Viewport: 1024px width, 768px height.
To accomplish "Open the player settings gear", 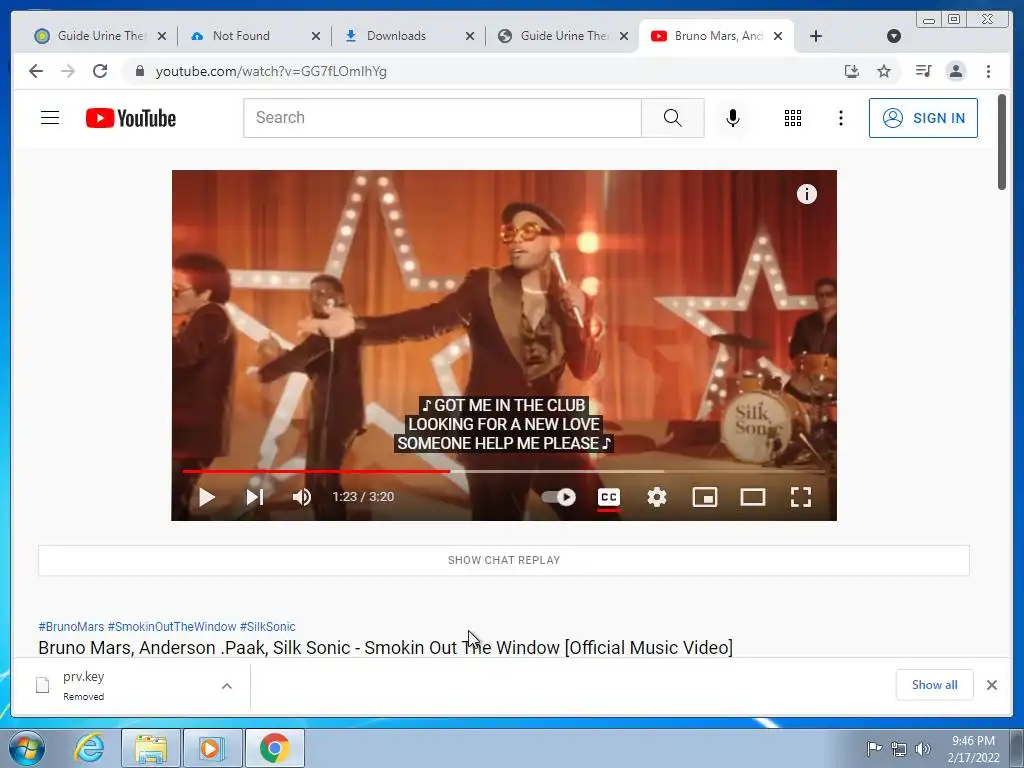I will pos(657,497).
